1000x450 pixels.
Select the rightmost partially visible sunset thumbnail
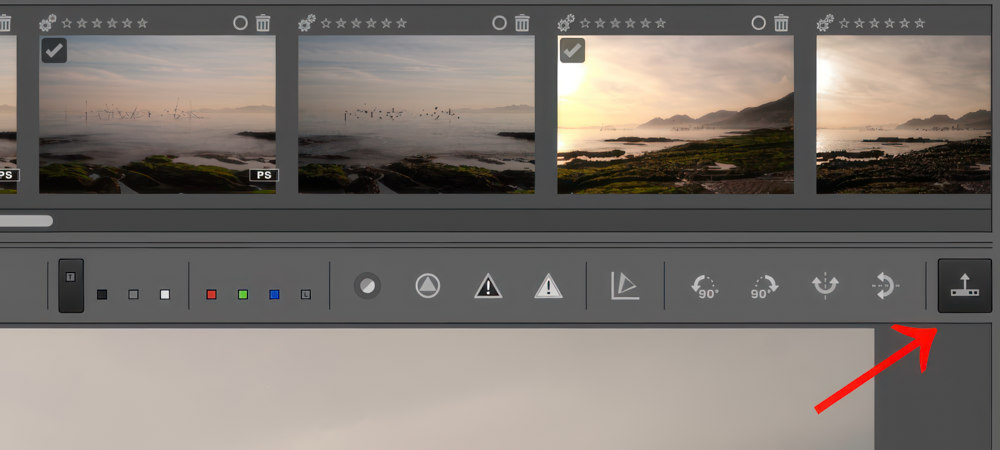[x=904, y=114]
